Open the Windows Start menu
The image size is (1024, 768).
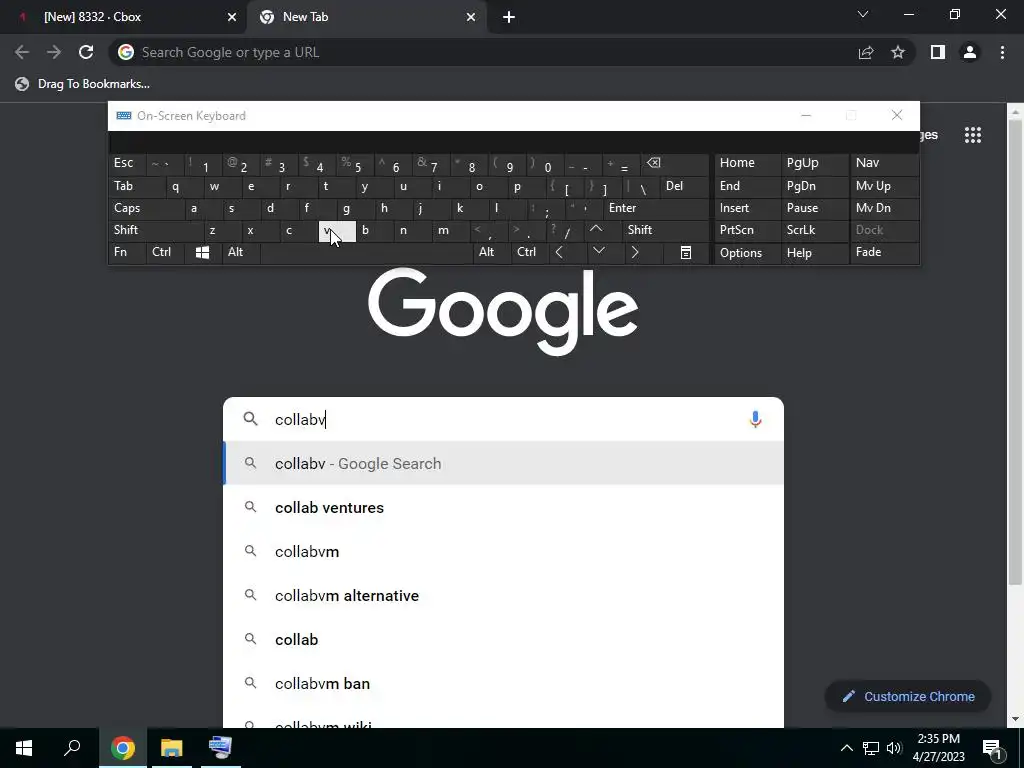pos(24,748)
